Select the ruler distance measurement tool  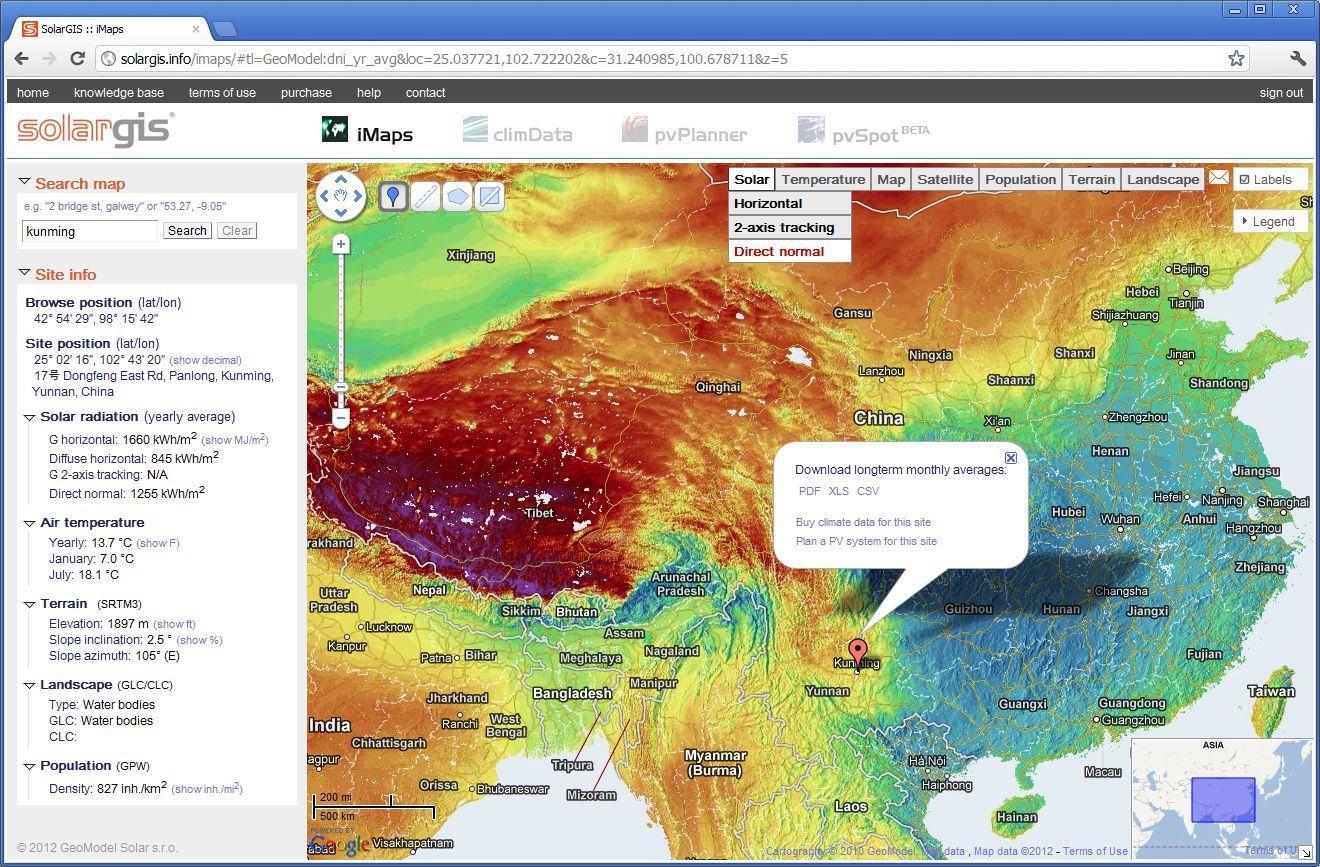pos(425,197)
